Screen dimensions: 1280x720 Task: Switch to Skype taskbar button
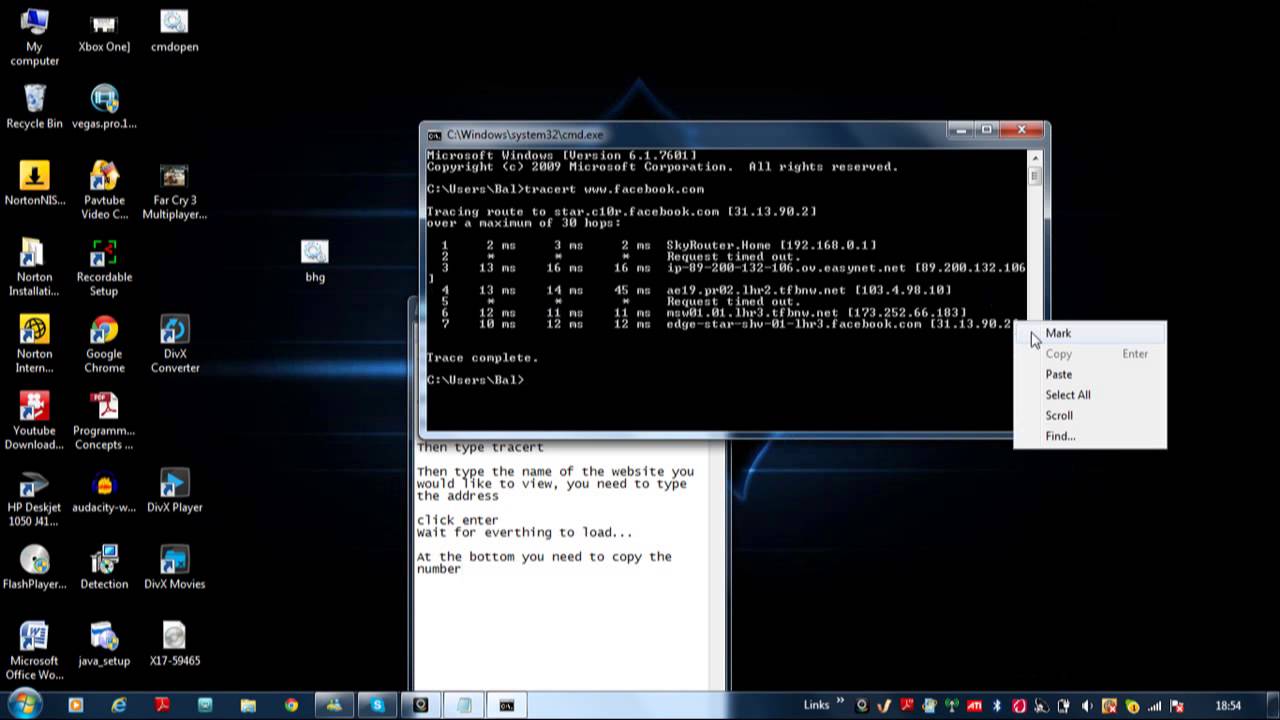point(377,705)
